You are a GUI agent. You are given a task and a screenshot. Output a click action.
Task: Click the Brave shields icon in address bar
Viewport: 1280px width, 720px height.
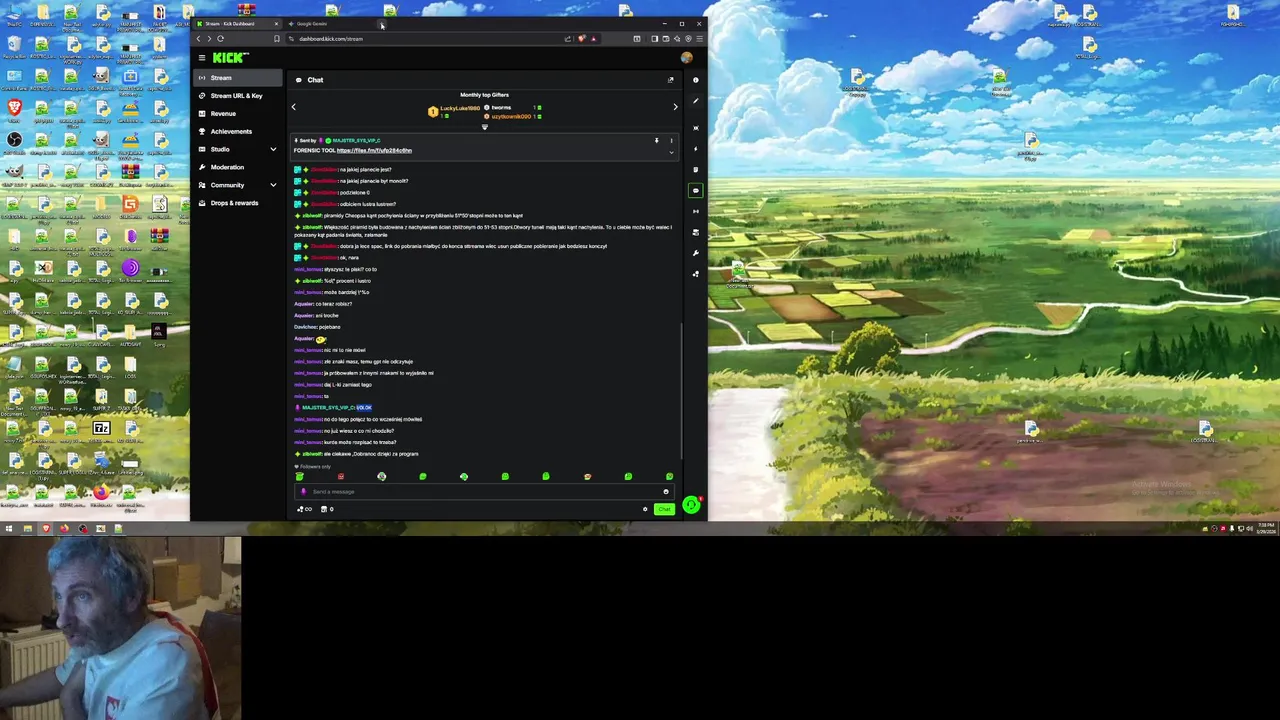[x=581, y=39]
